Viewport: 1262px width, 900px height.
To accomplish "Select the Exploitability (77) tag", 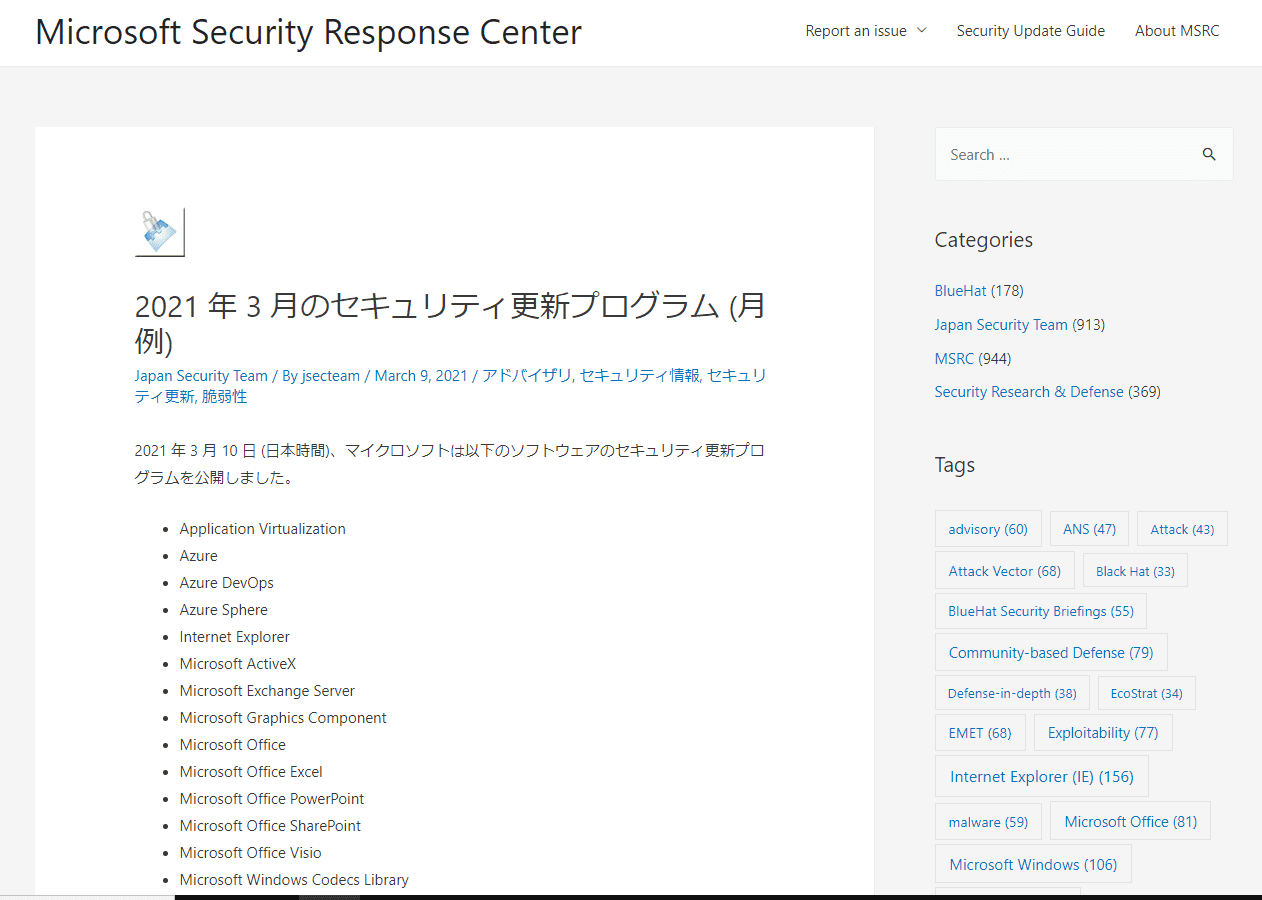I will pos(1102,733).
